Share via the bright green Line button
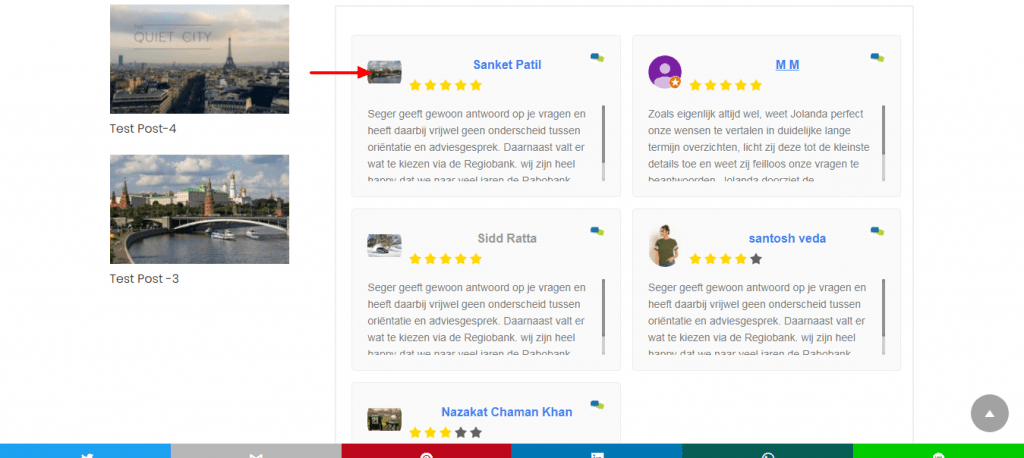 coord(938,451)
